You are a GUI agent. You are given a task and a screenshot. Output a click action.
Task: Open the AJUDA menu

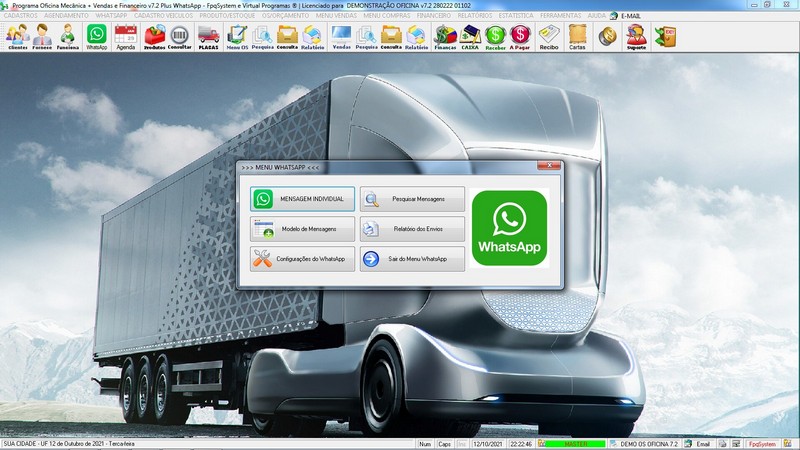pos(596,16)
